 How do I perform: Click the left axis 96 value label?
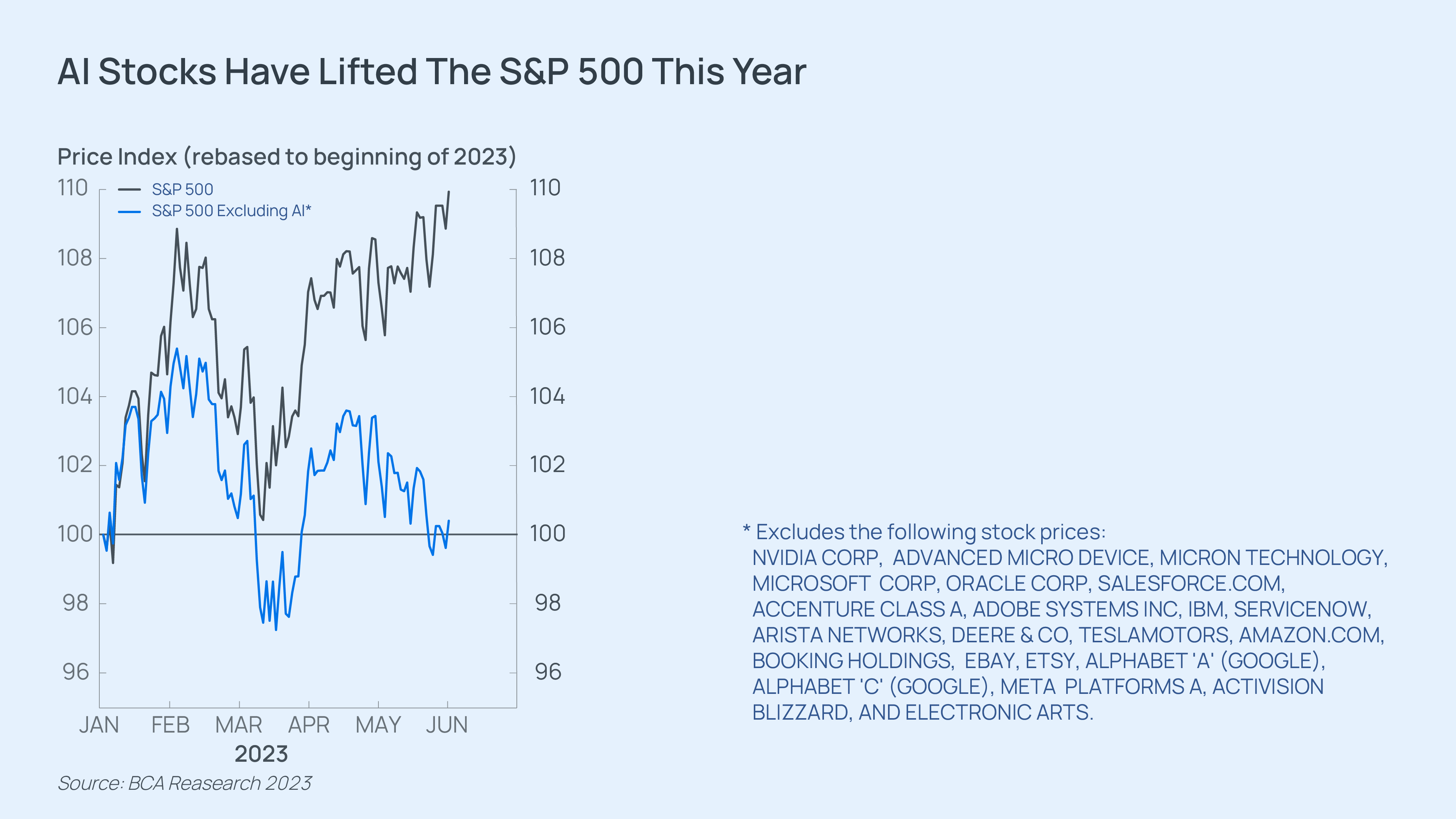click(x=76, y=672)
